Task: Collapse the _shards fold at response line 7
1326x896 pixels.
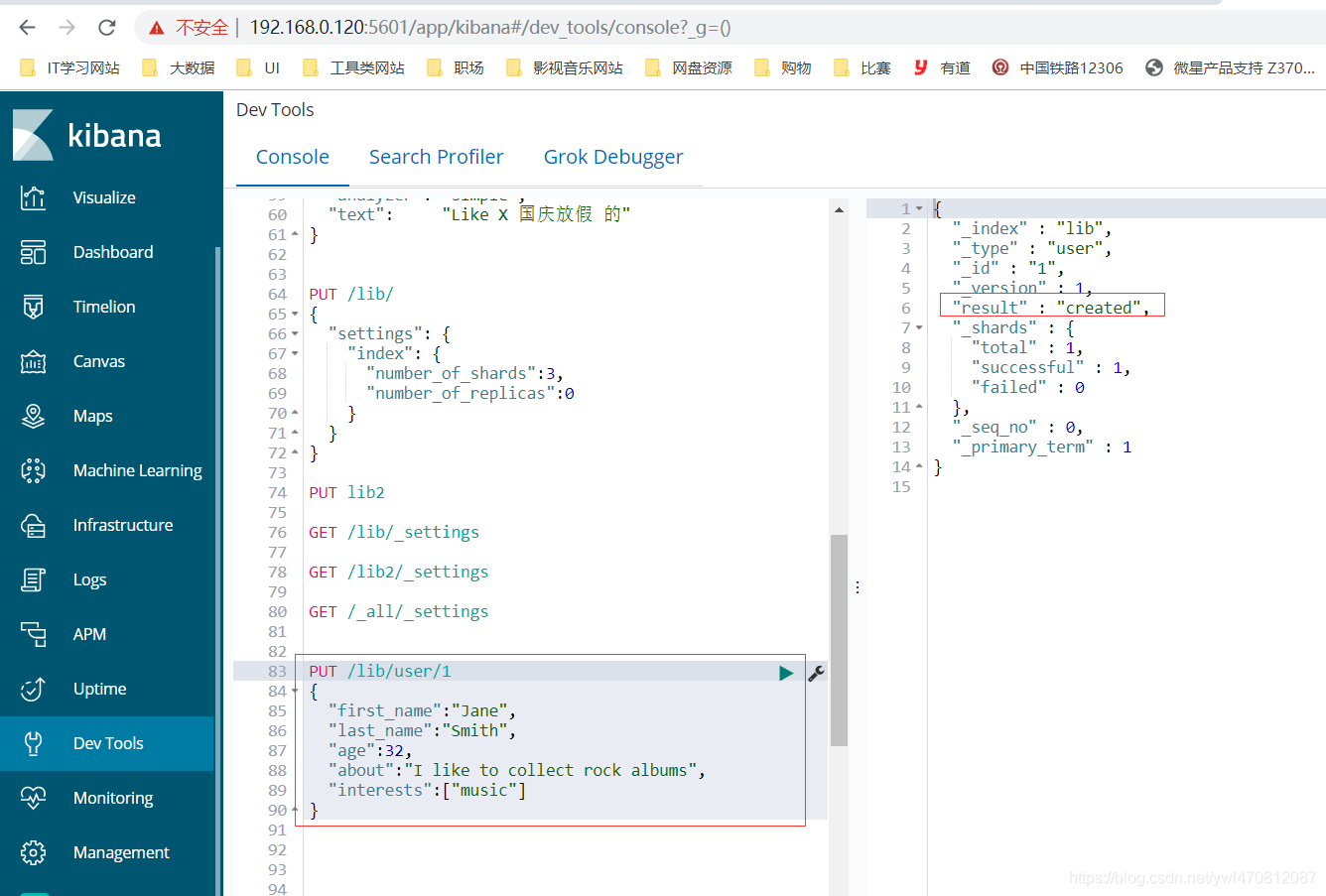Action: pyautogui.click(x=919, y=328)
